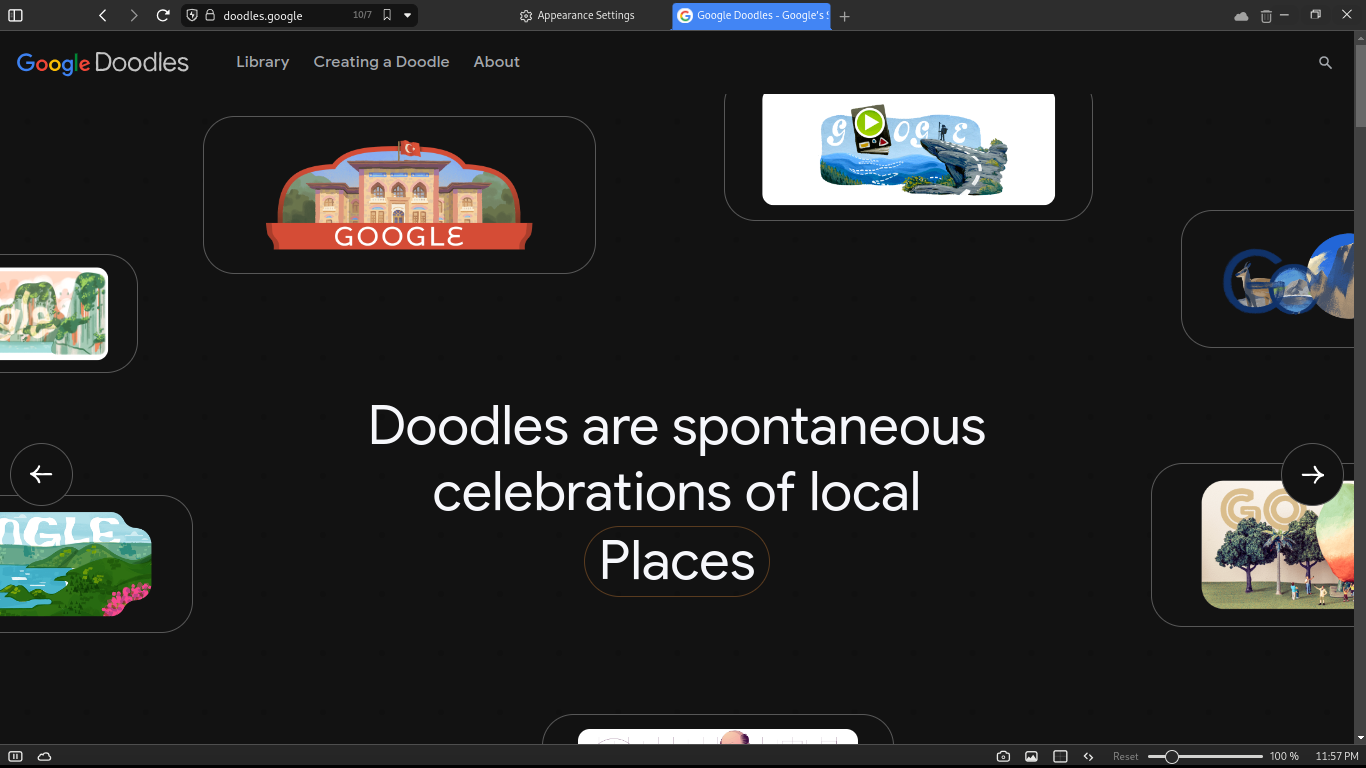Toggle the side panel button in title bar
The height and width of the screenshot is (768, 1366).
[15, 15]
